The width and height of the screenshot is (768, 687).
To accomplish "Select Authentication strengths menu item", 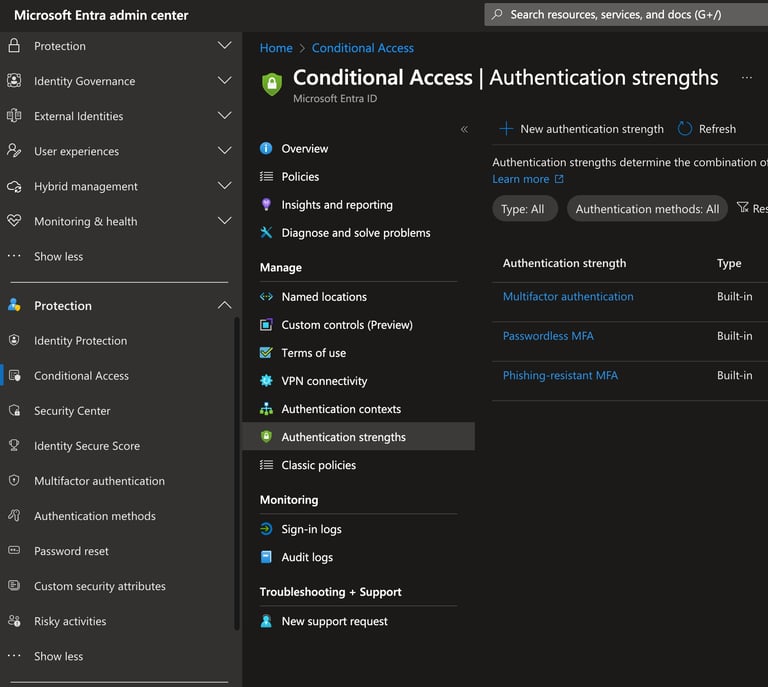I will click(x=359, y=437).
